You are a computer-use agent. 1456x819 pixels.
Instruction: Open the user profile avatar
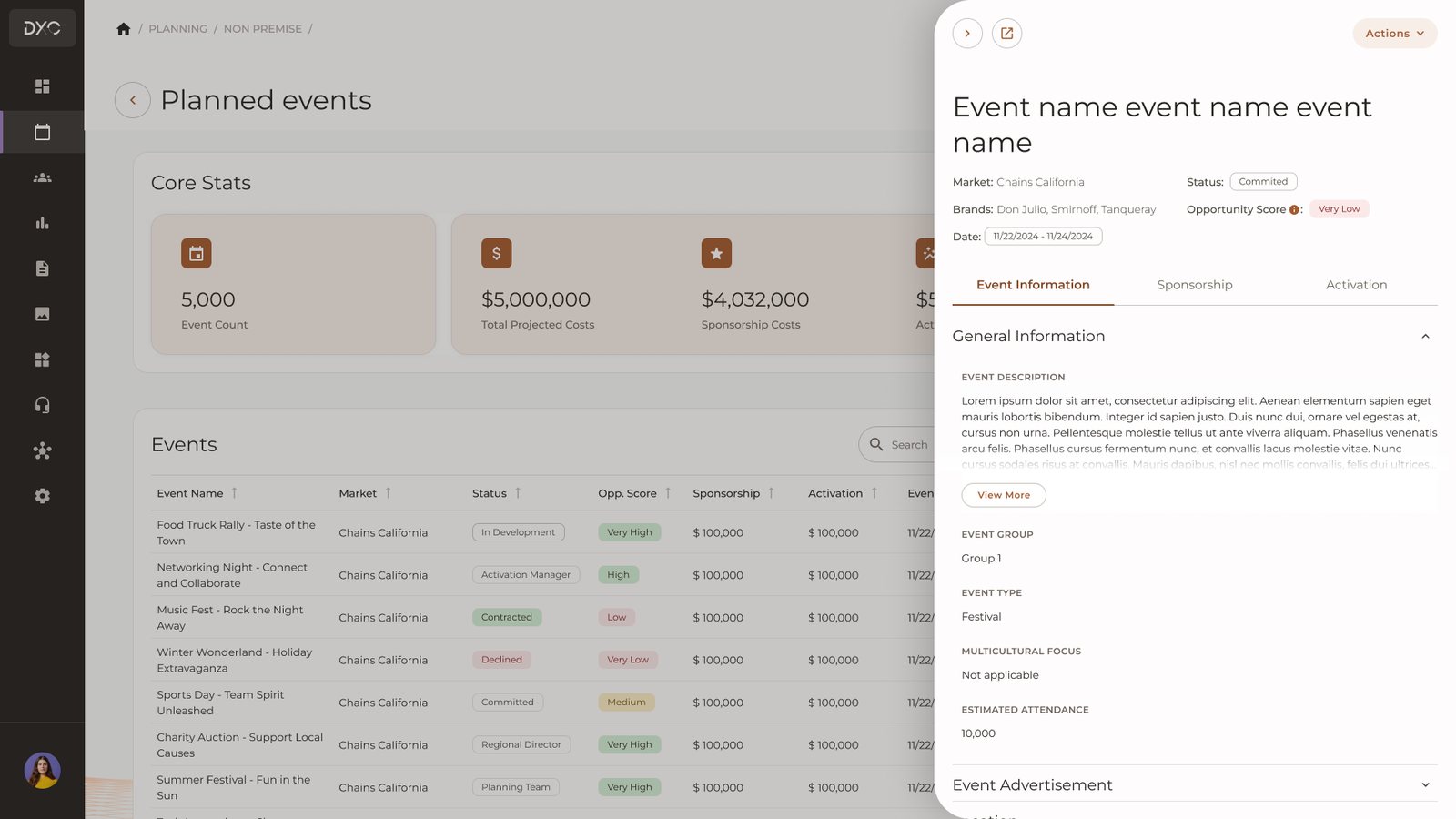(x=42, y=771)
